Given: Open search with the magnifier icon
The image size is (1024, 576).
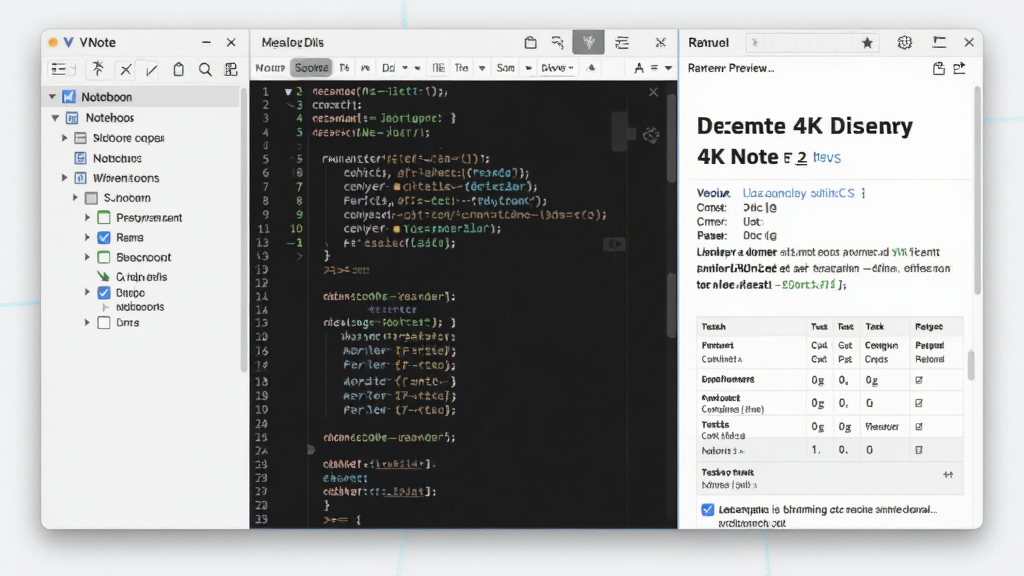Looking at the screenshot, I should 205,69.
